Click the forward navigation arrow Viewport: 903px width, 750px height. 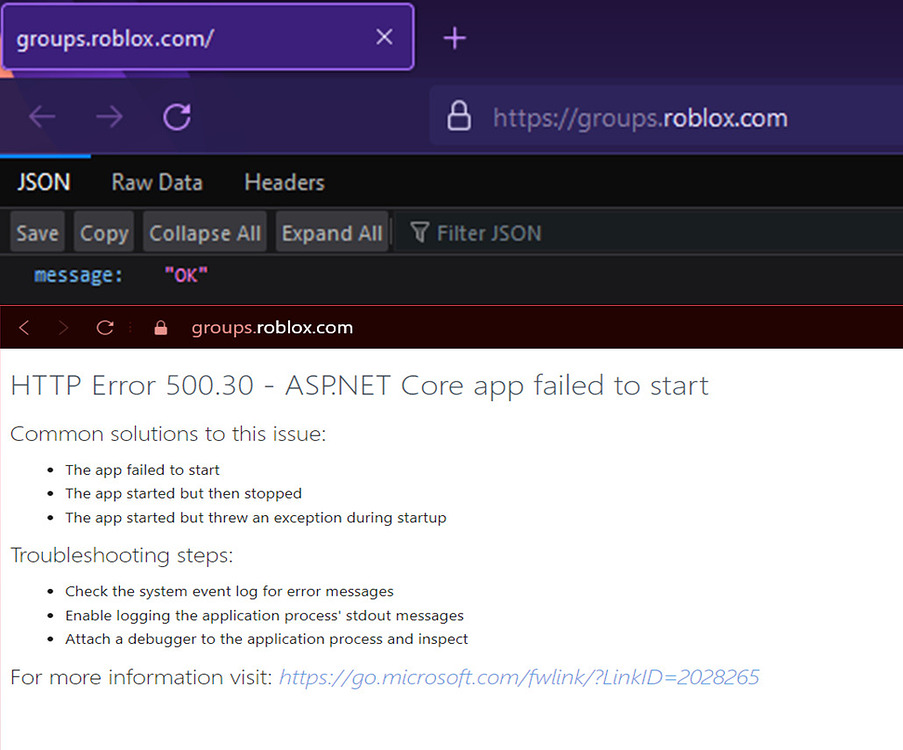click(108, 116)
